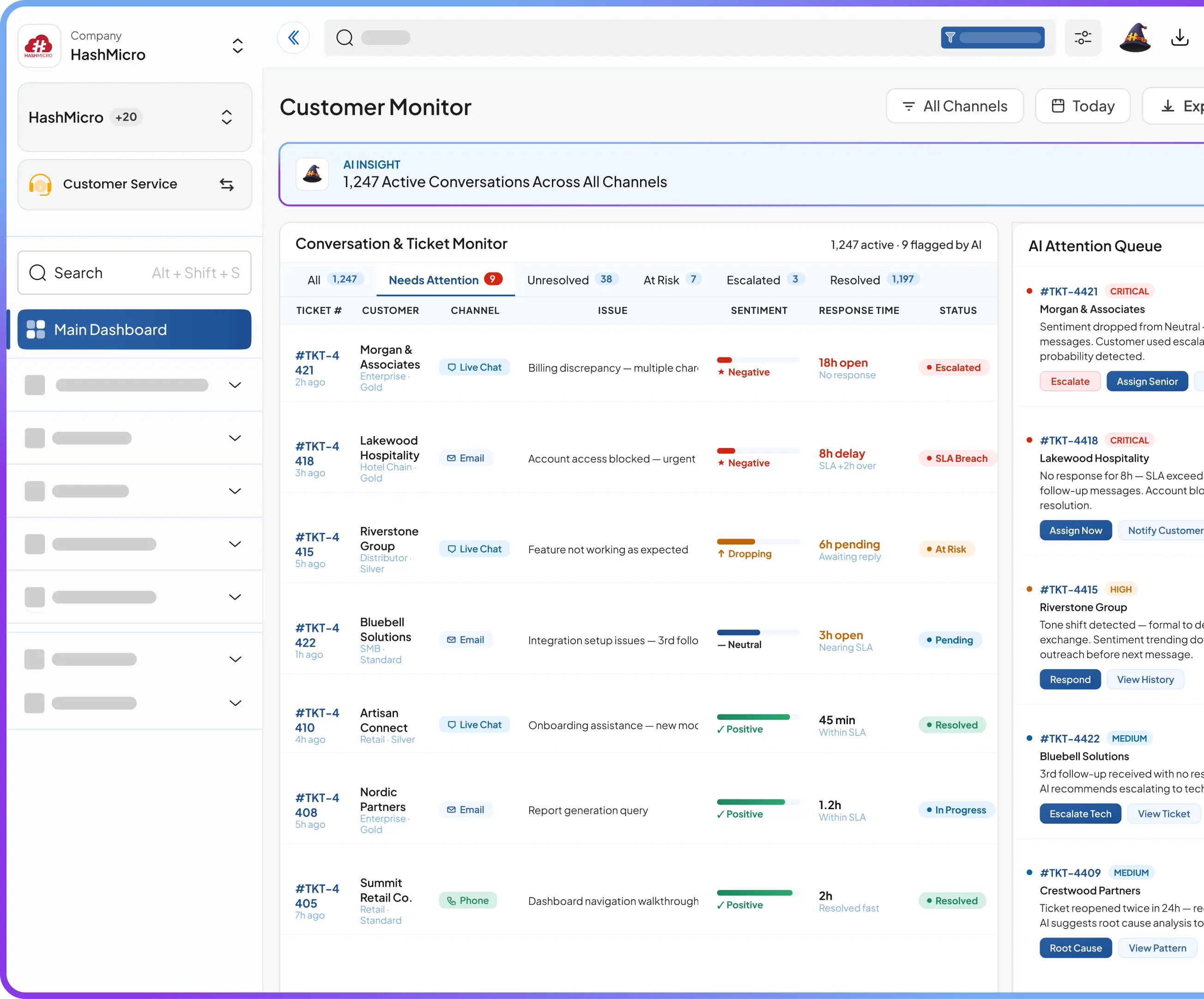
Task: Click the swap arrows beside Customer Service
Action: coord(227,185)
